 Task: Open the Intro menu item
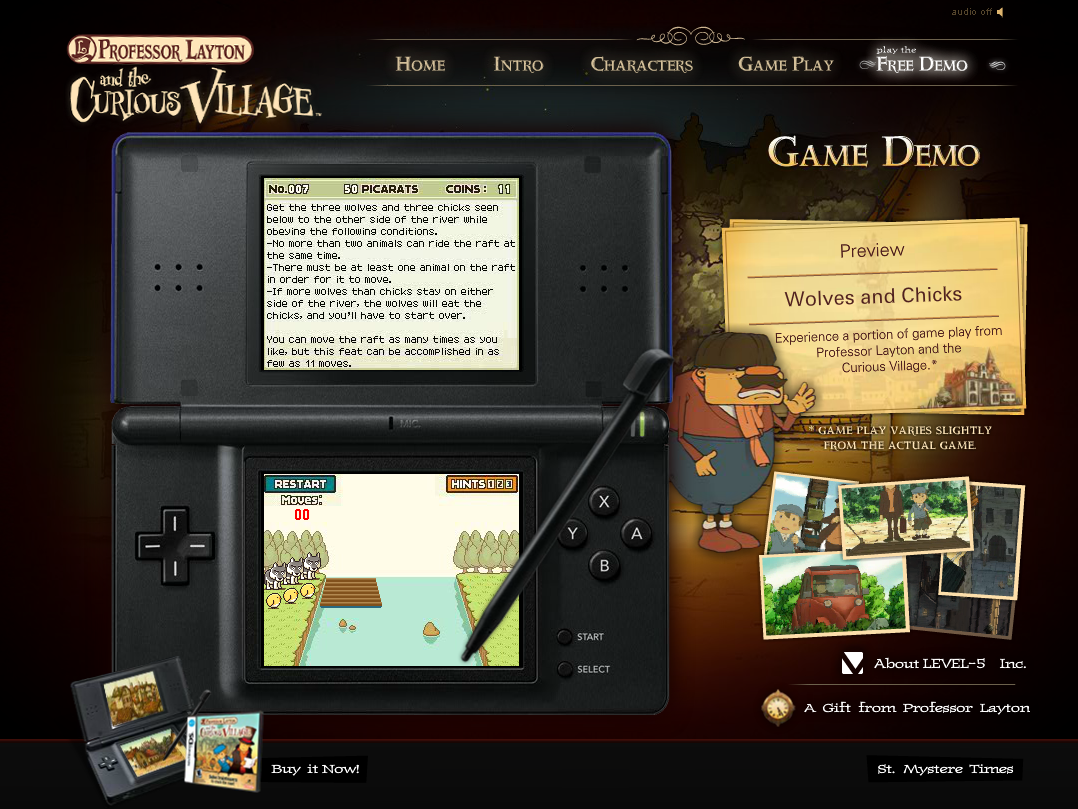tap(518, 65)
